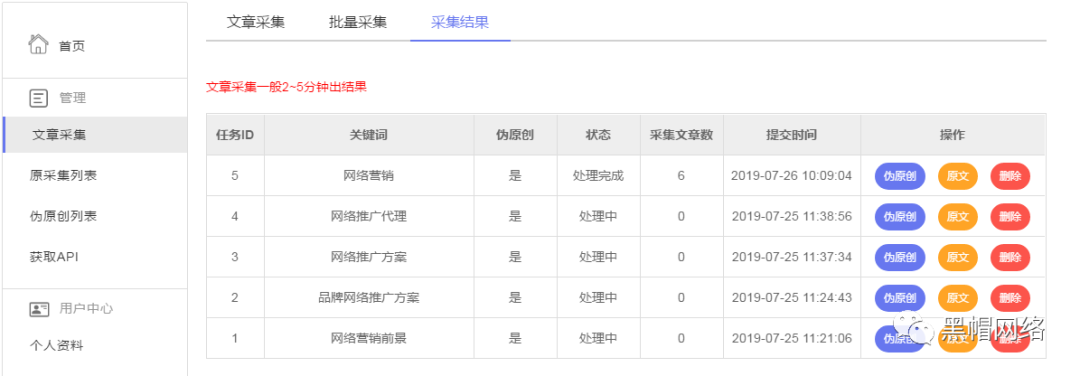Screen dimensions: 1080x376
Task: Click the home icon next to 首页
Action: point(38,44)
